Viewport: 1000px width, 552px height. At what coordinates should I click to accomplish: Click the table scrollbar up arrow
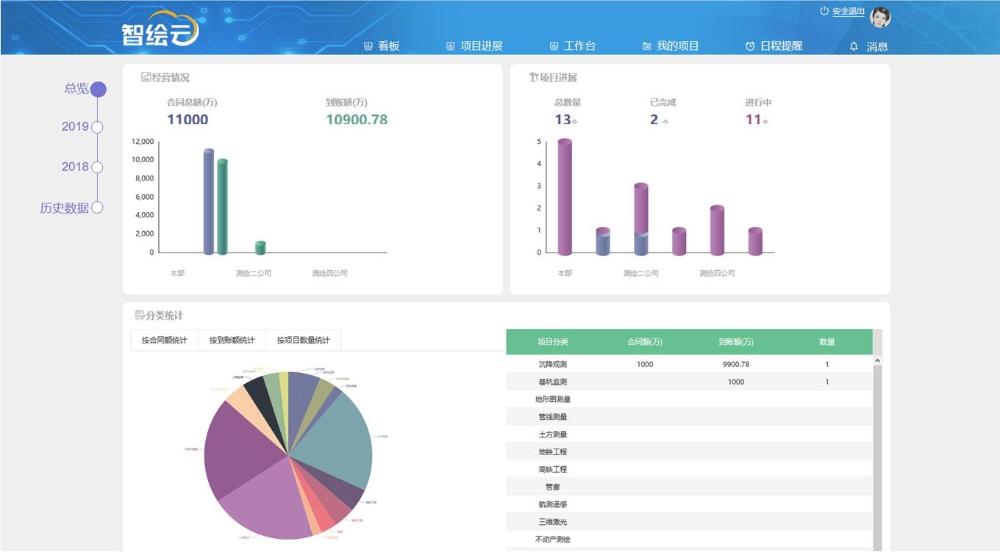coord(878,361)
